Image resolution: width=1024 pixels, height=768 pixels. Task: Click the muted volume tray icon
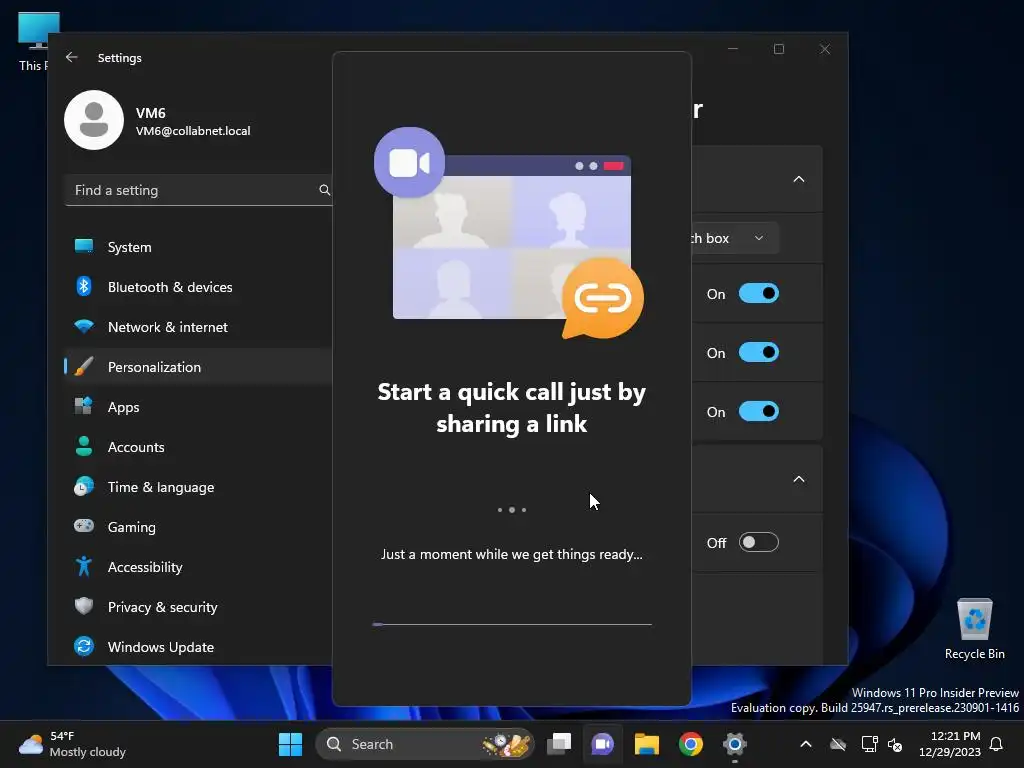(x=895, y=744)
